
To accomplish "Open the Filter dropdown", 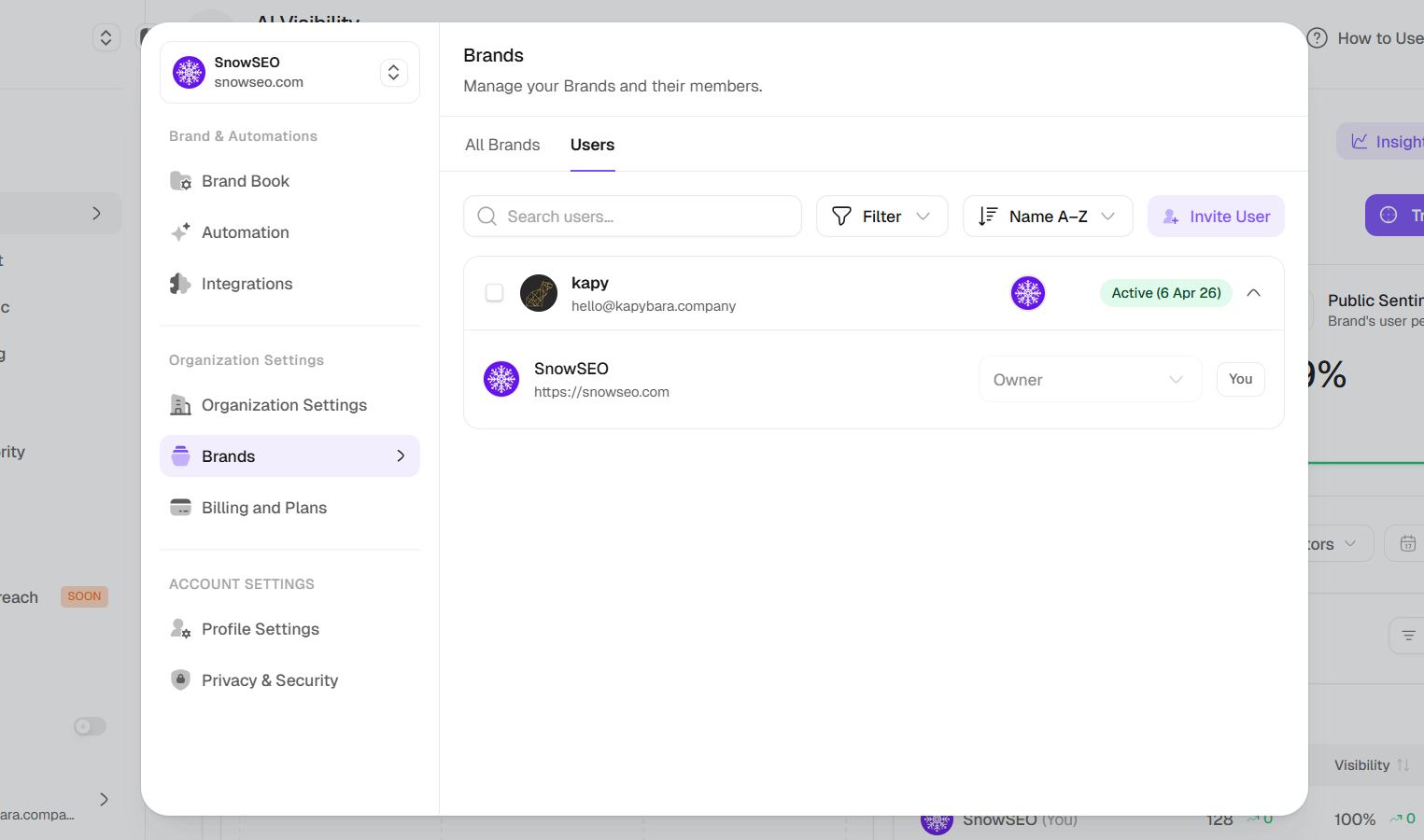I will (881, 216).
